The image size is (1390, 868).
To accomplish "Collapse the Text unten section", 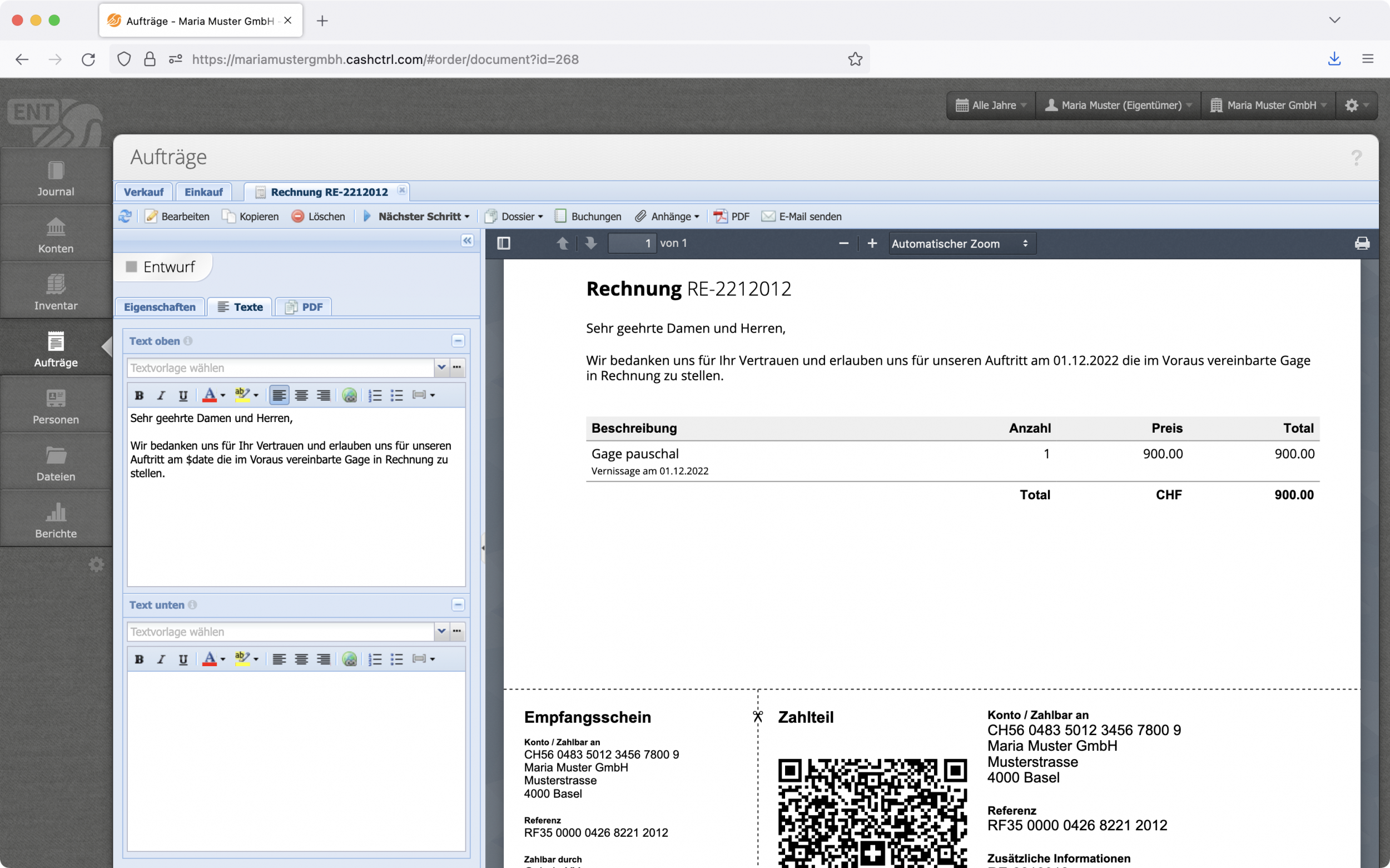I will click(x=458, y=604).
